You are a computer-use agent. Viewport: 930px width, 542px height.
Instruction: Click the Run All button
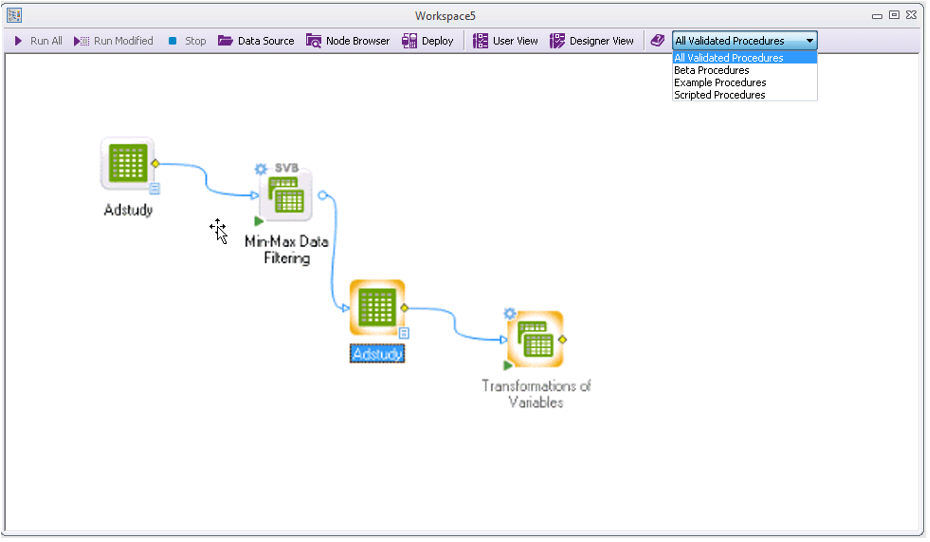38,41
